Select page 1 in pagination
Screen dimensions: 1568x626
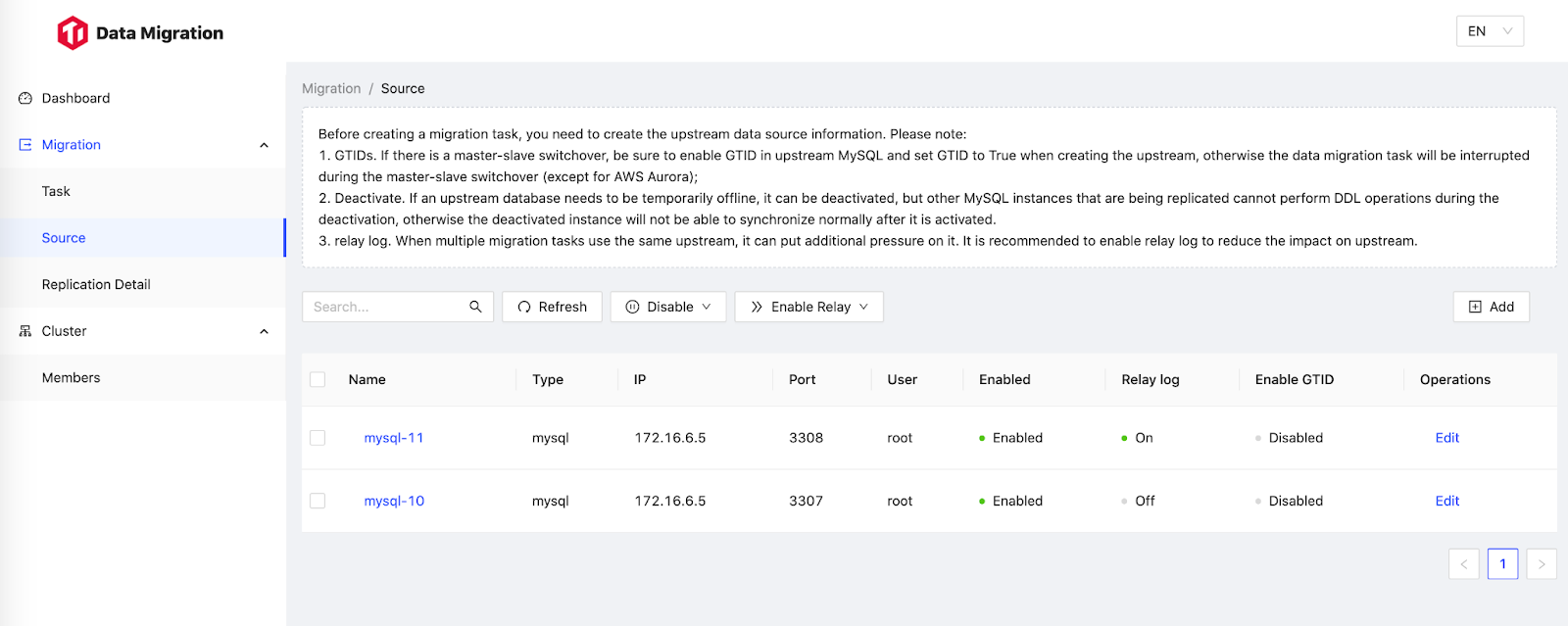(x=1502, y=563)
